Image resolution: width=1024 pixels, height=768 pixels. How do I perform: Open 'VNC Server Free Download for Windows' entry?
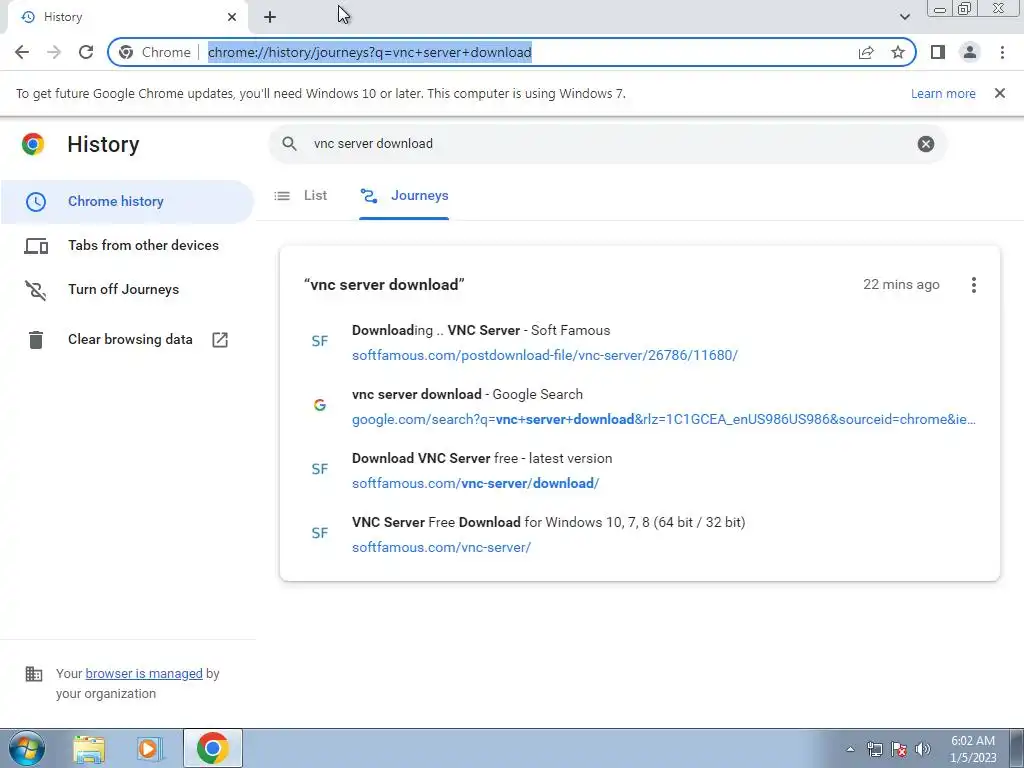coord(549,522)
